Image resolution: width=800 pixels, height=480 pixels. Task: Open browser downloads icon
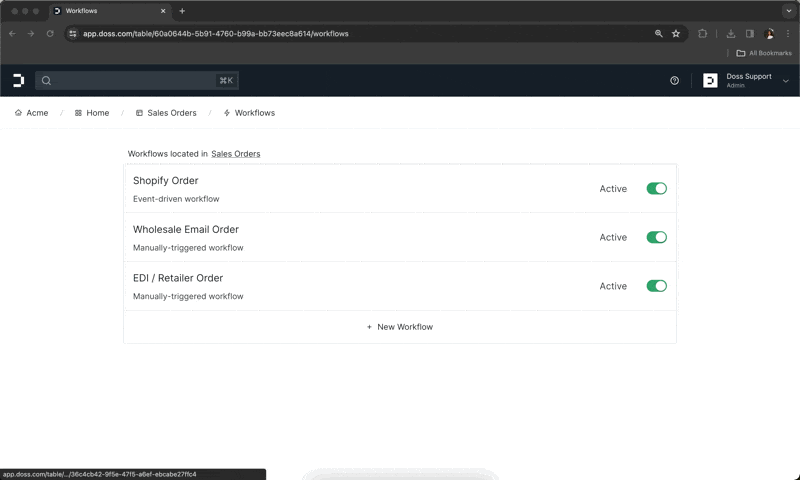coord(731,33)
